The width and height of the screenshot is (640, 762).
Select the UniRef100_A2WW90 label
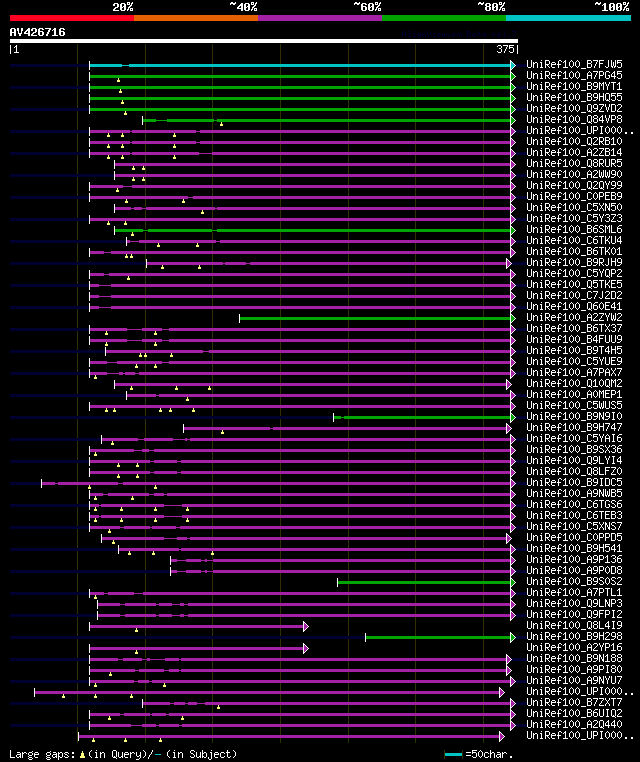click(574, 174)
